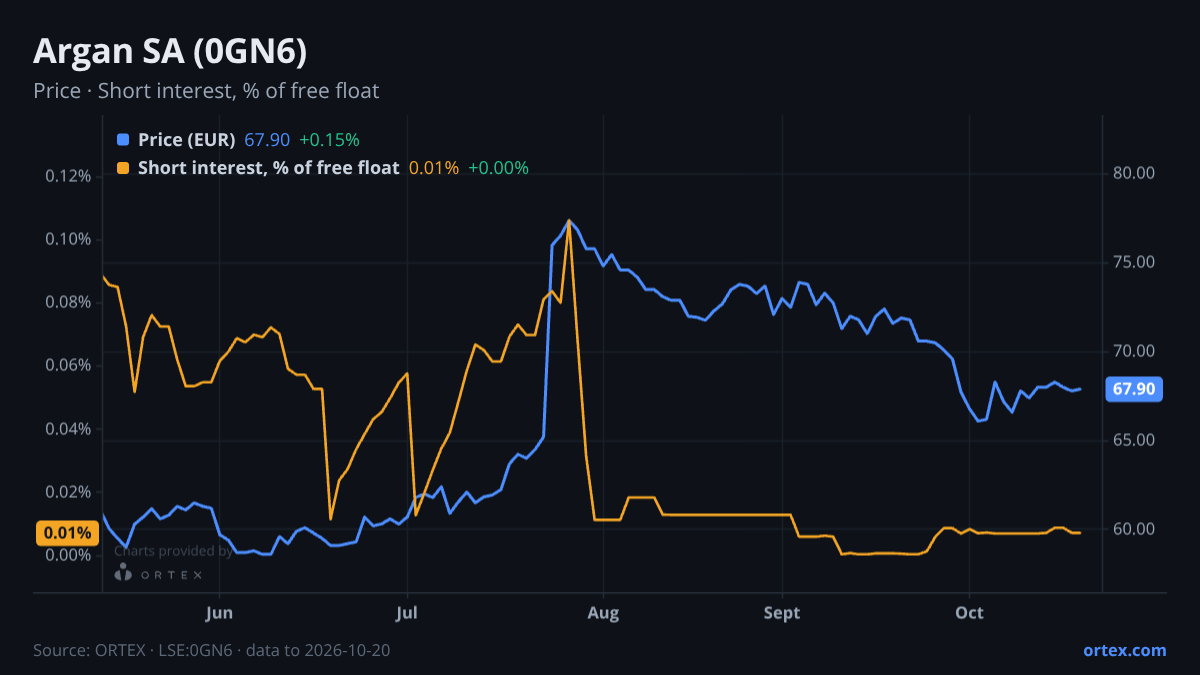Click the orange 0.01% legend value
The height and width of the screenshot is (675, 1200).
click(x=434, y=168)
